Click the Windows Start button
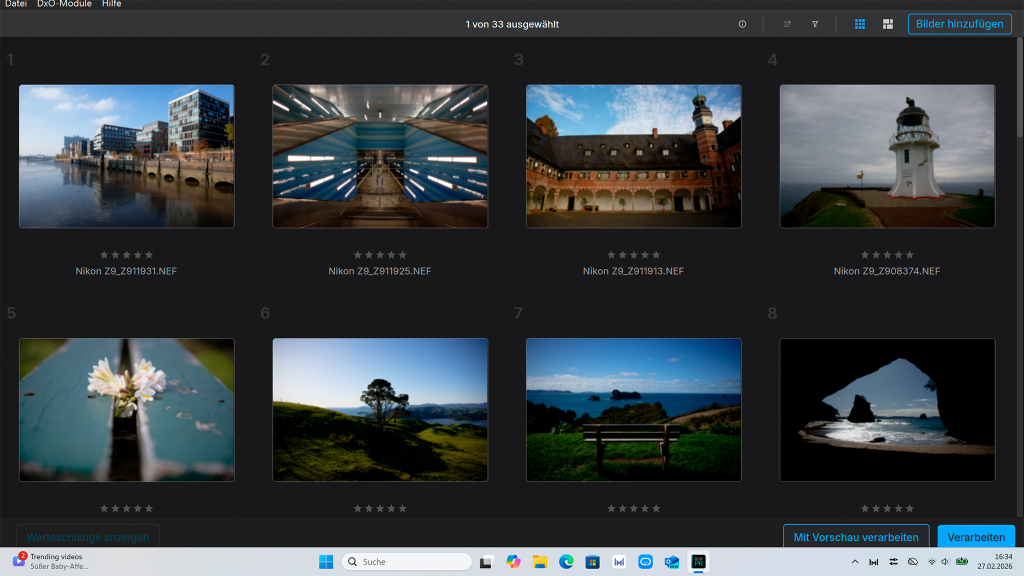Image resolution: width=1024 pixels, height=576 pixels. pos(325,561)
